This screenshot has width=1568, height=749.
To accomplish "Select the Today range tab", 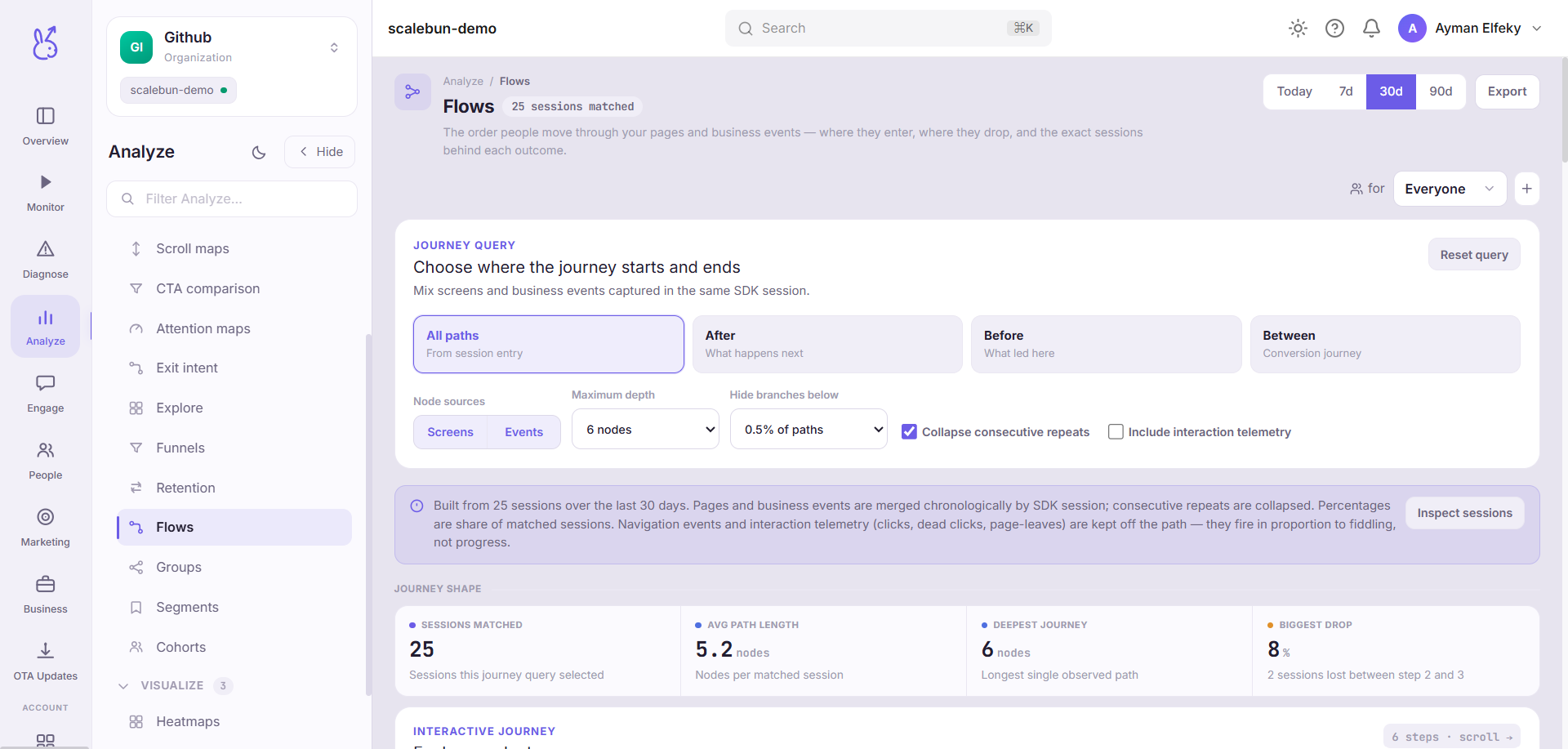I will (1294, 91).
